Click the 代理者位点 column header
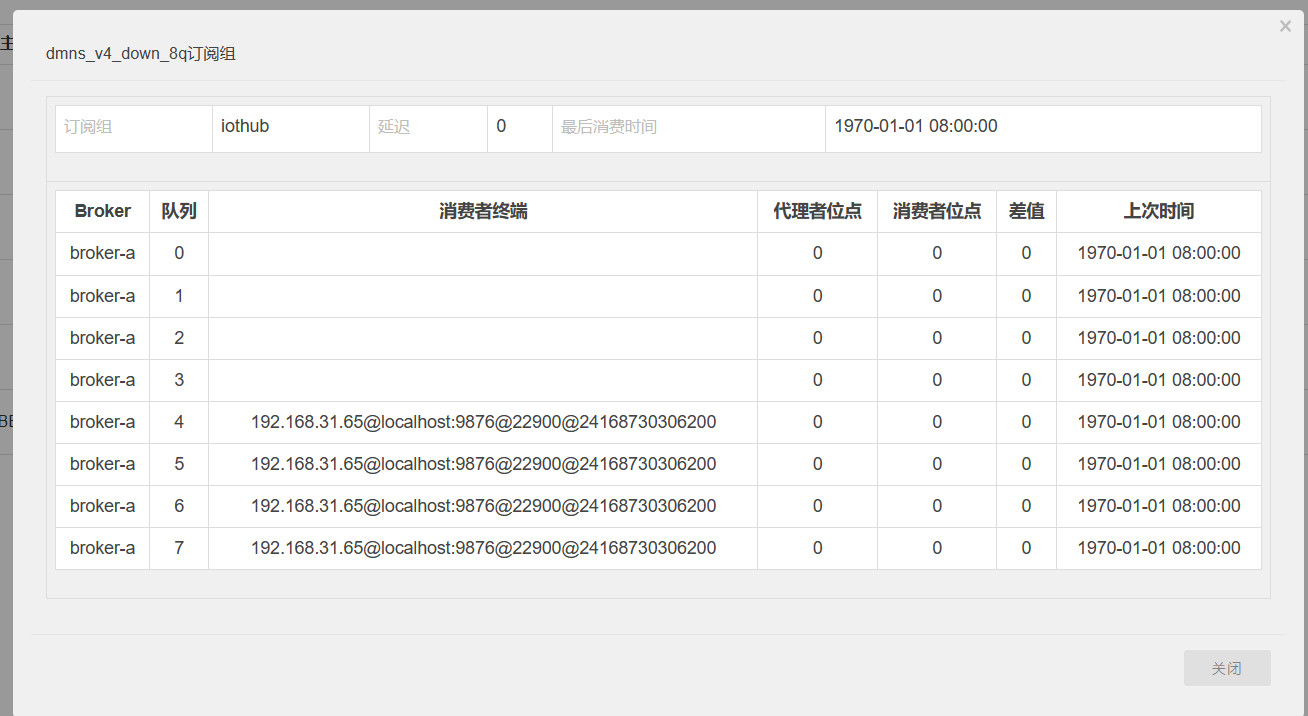The height and width of the screenshot is (716, 1308). click(818, 211)
